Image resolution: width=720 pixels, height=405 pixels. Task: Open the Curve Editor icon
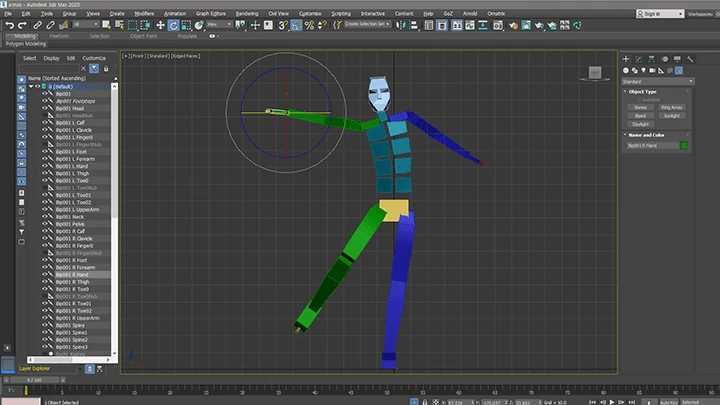[x=470, y=25]
